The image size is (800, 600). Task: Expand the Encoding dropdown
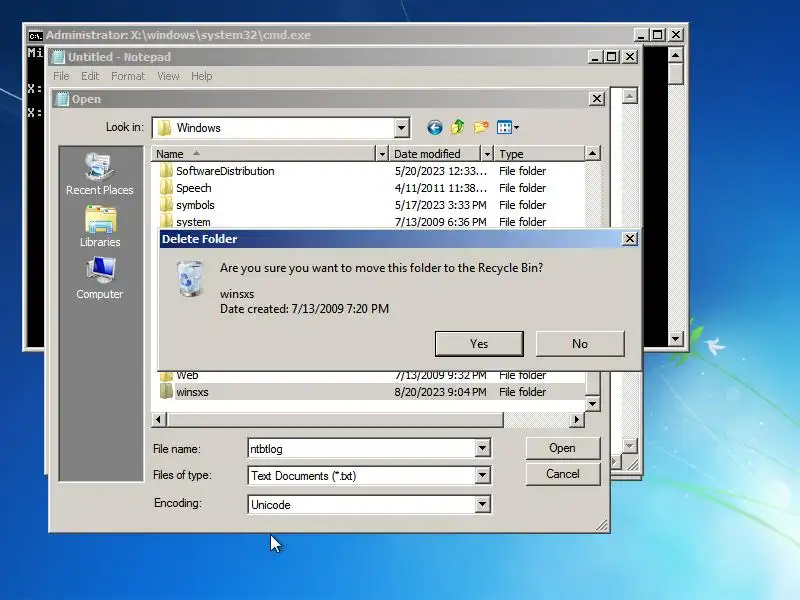pyautogui.click(x=482, y=505)
